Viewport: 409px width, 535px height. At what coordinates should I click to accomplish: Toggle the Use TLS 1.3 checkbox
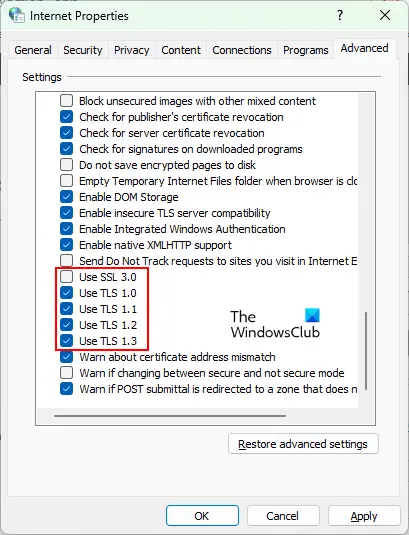point(67,341)
